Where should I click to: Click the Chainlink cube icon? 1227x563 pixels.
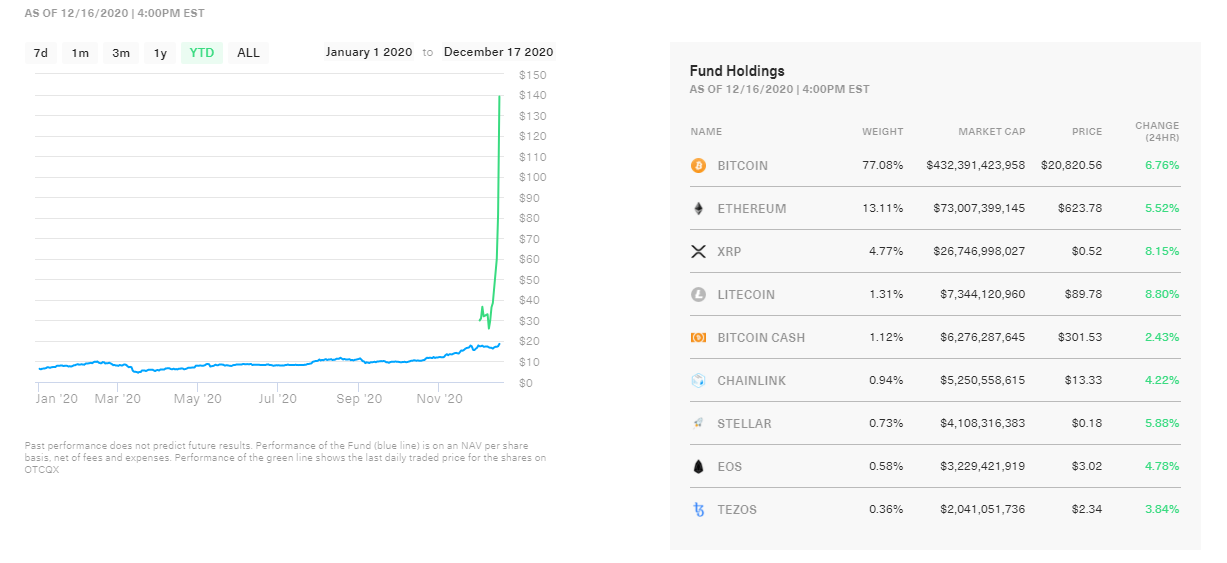click(x=698, y=380)
